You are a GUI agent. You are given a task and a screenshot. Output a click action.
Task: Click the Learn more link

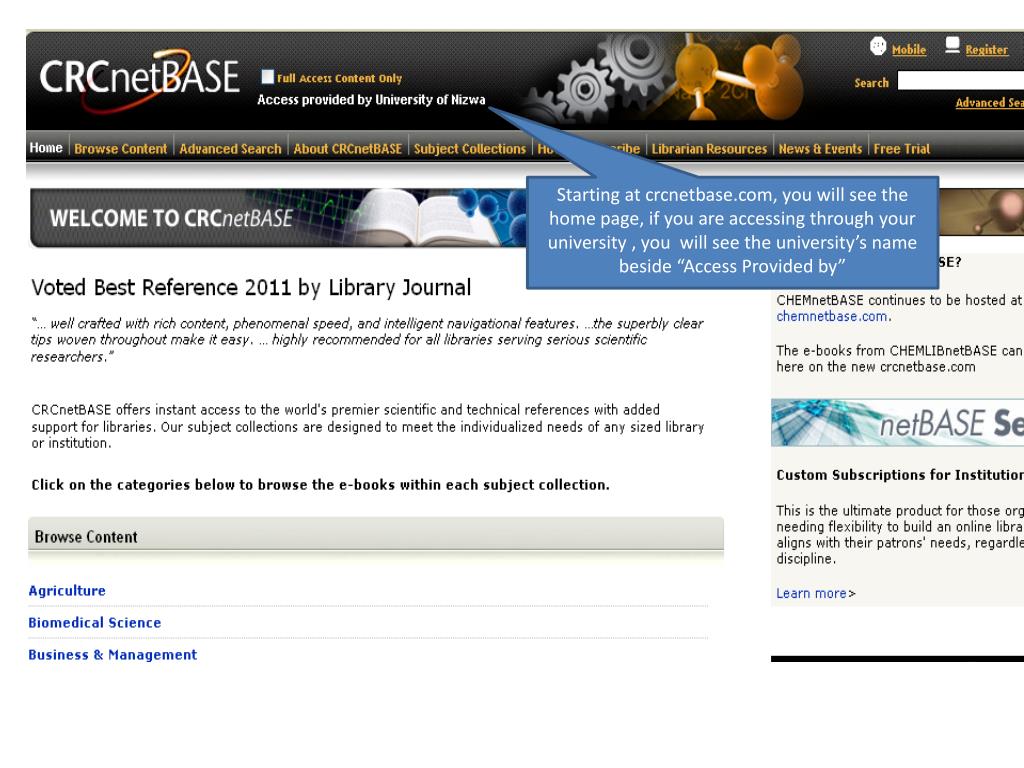click(811, 593)
